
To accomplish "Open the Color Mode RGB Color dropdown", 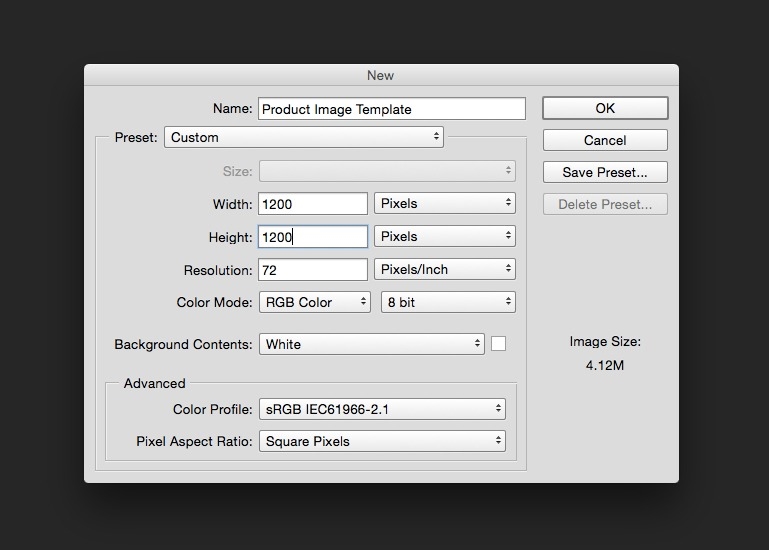I will [x=315, y=302].
